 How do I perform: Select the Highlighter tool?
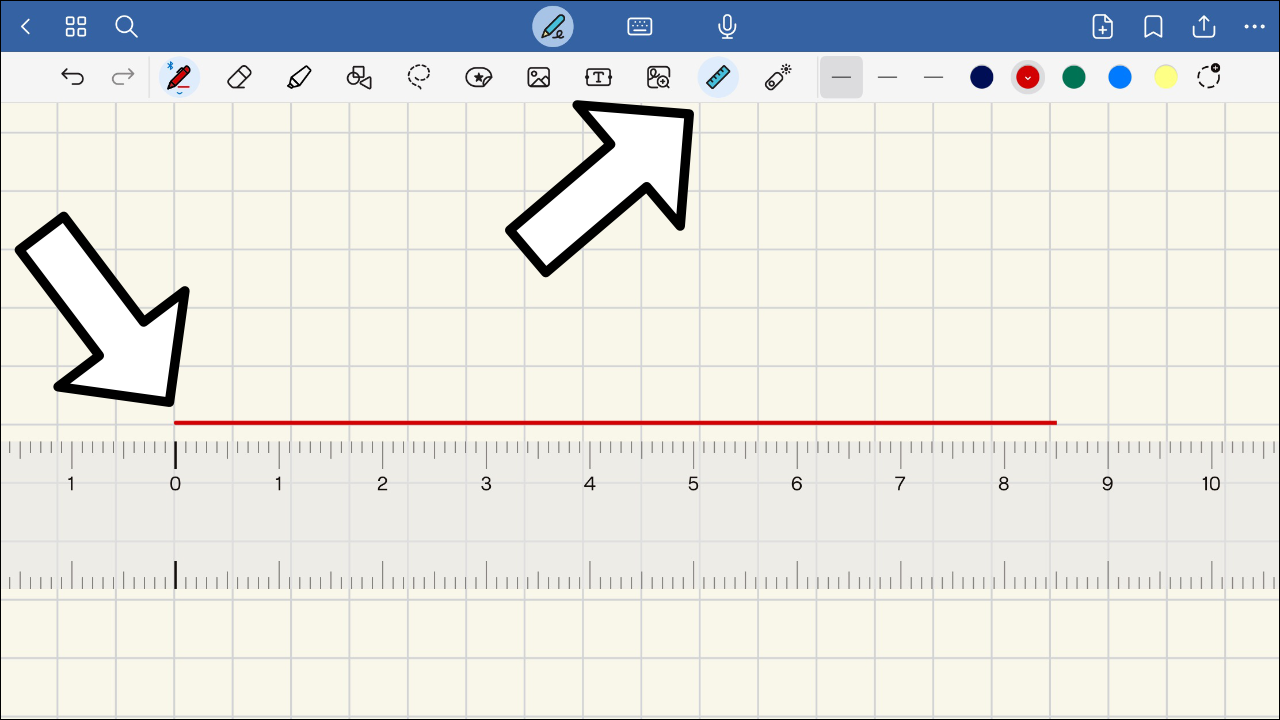298,77
